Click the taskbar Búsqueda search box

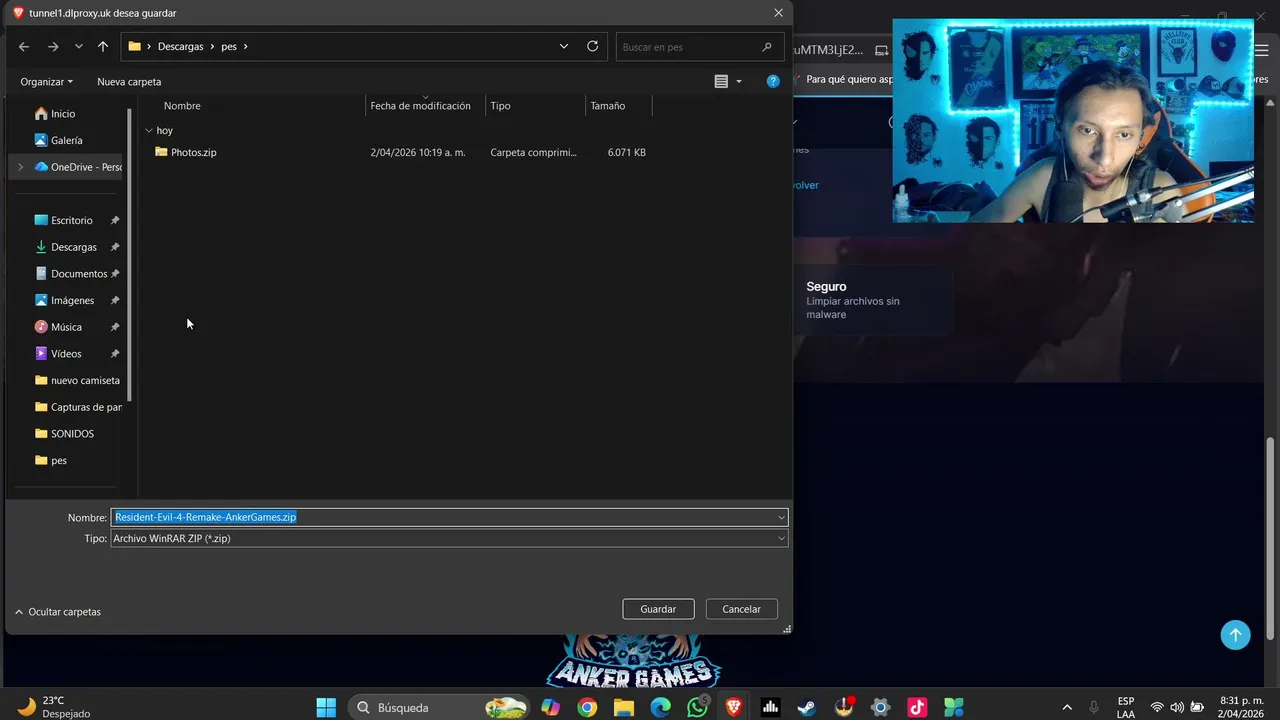(439, 707)
